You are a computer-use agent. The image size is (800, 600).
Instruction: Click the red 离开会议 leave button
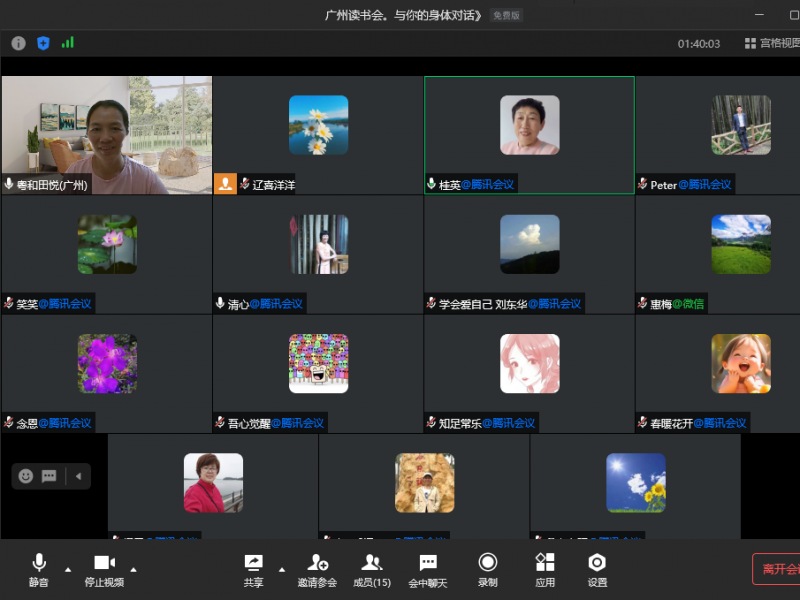[778, 569]
